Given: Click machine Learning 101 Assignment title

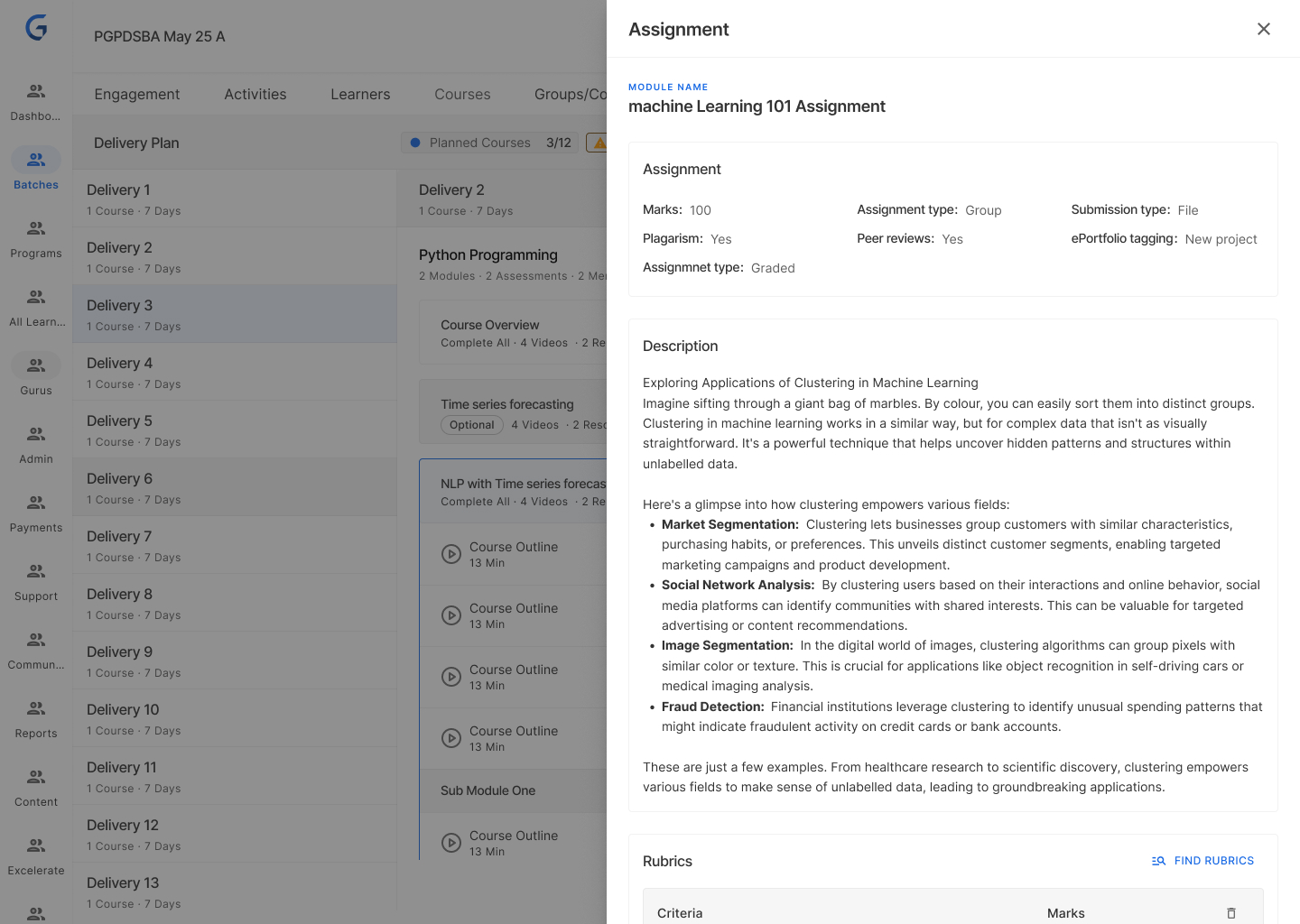Looking at the screenshot, I should 757,106.
